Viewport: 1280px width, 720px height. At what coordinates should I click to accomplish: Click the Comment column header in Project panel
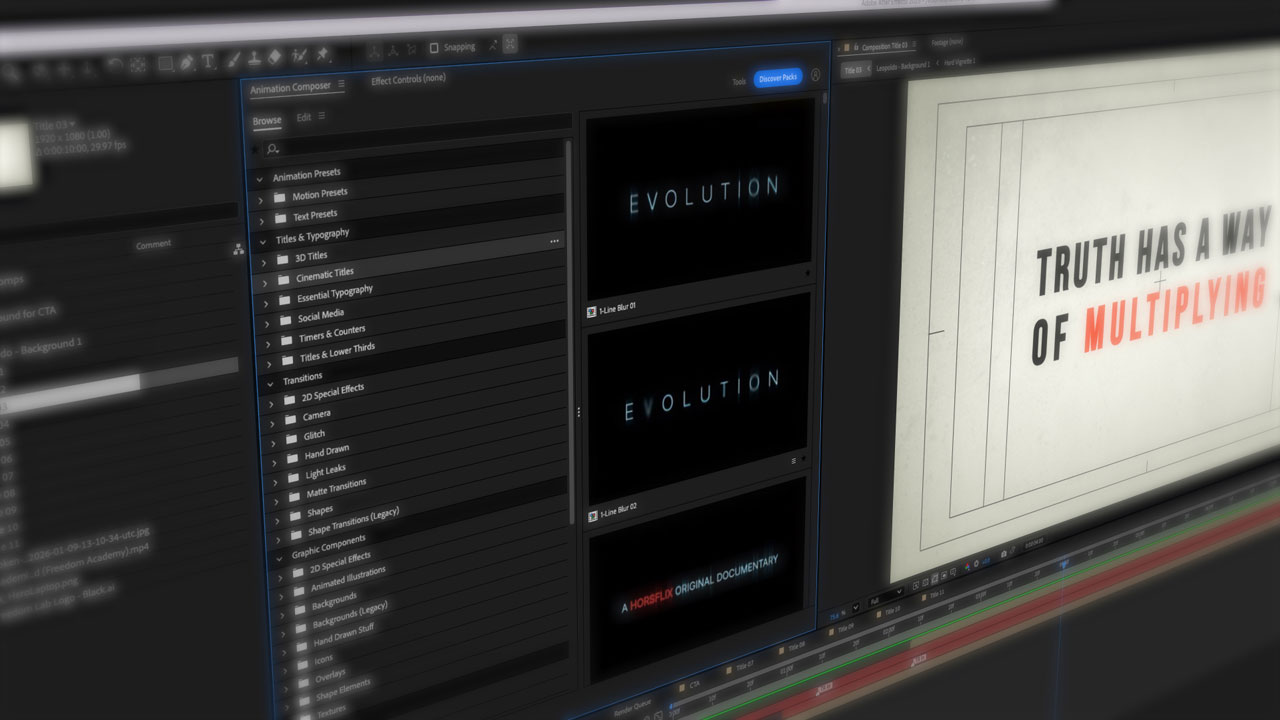tap(153, 244)
